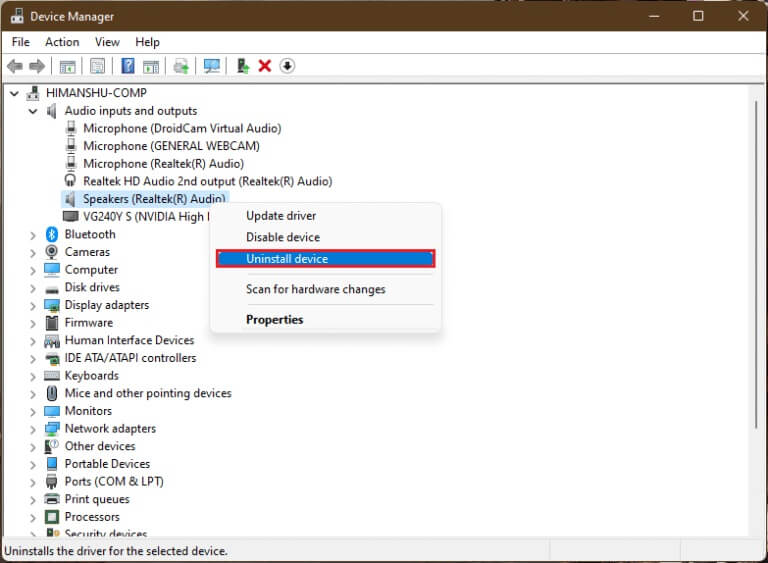Select the Firmware category label
The height and width of the screenshot is (563, 768).
pos(89,323)
